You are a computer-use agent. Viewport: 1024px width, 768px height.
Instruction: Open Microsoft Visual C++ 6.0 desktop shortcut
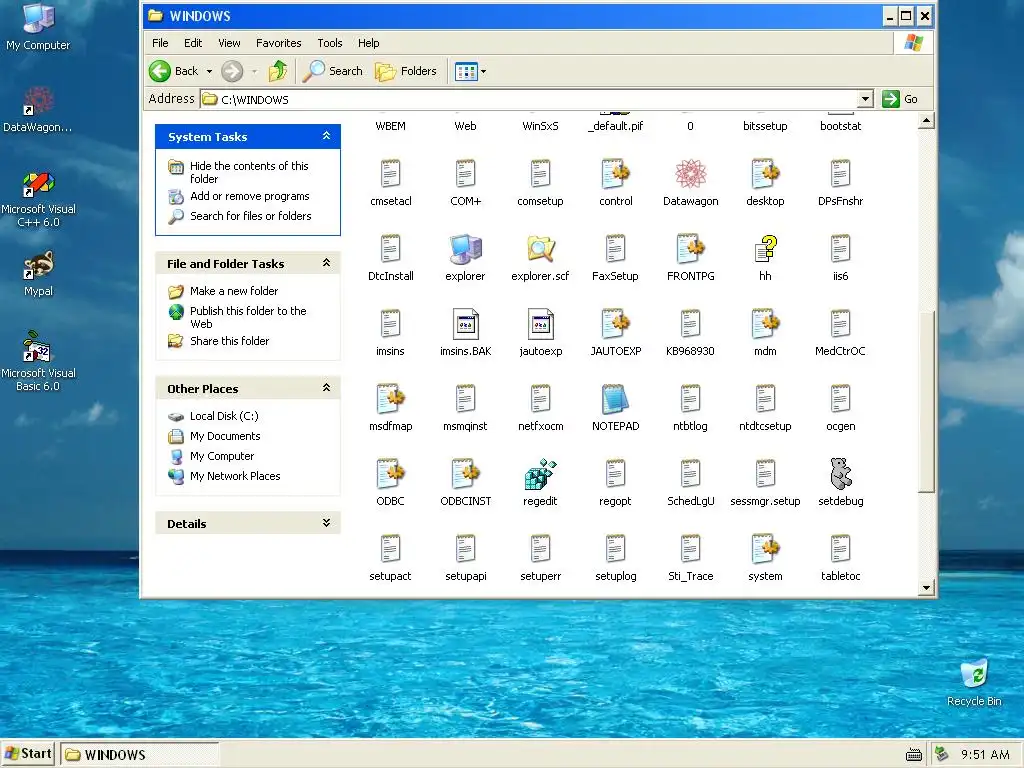tap(39, 199)
